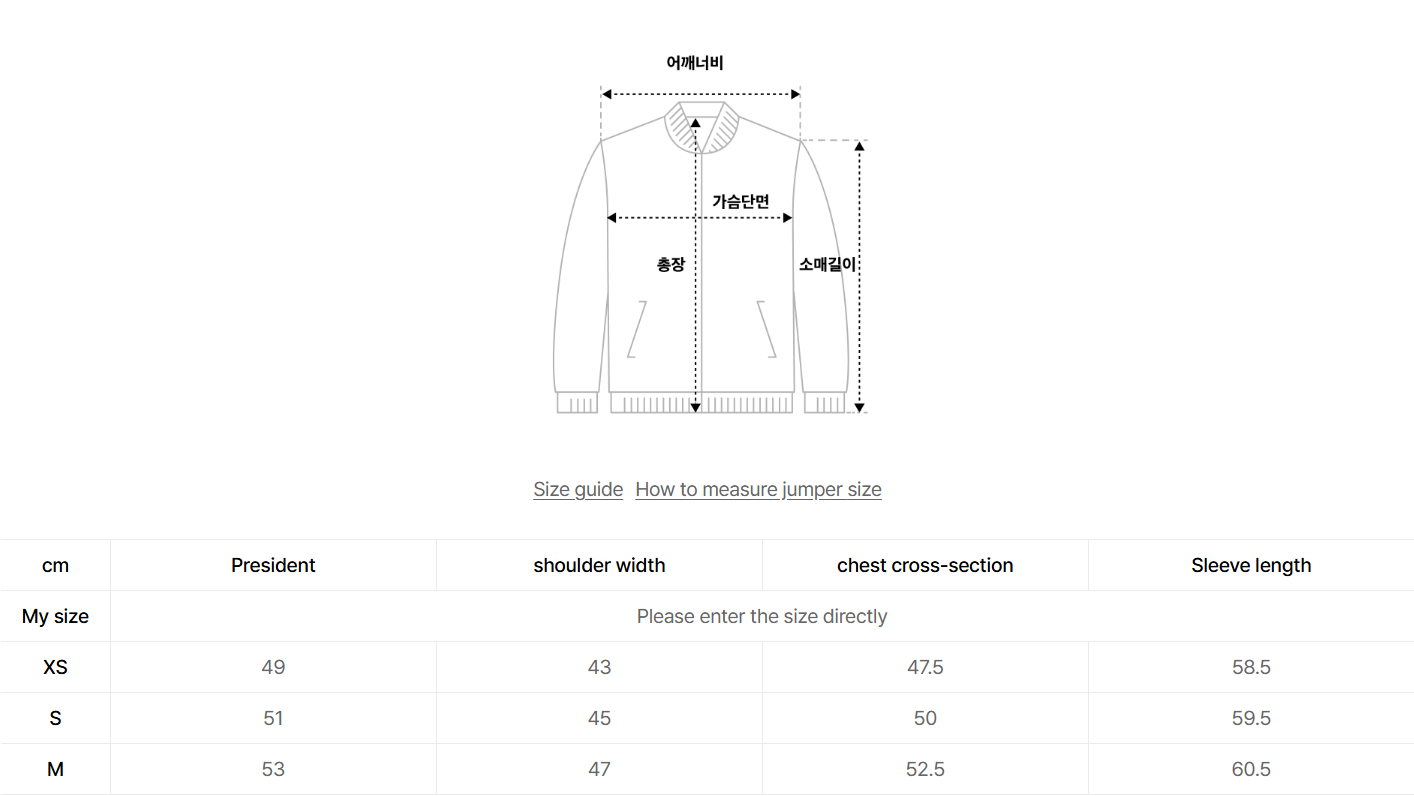Select the chest cross-section value 52.5 for M
This screenshot has height=796, width=1414.
[925, 768]
